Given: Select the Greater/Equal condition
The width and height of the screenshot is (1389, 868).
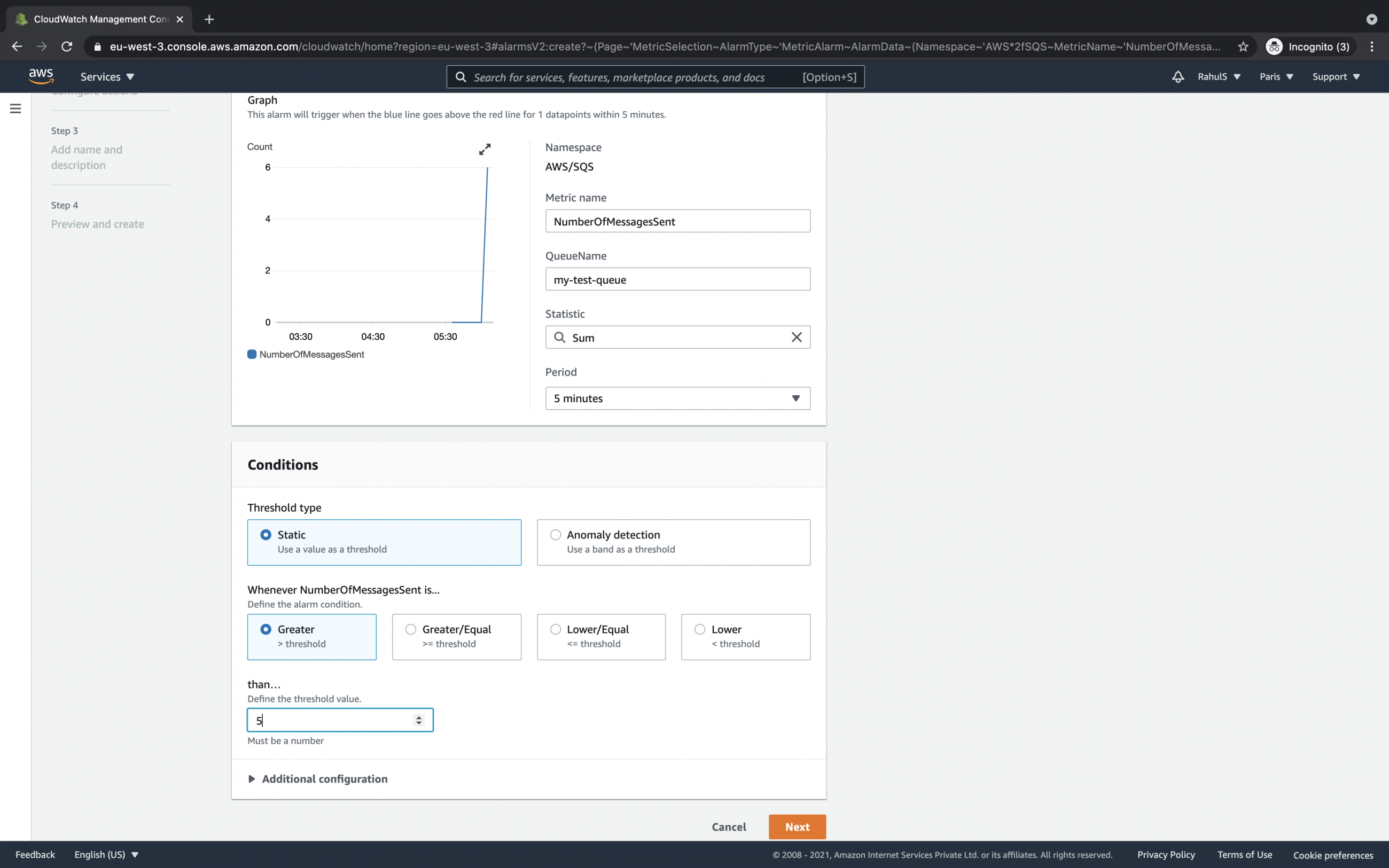Looking at the screenshot, I should 410,629.
